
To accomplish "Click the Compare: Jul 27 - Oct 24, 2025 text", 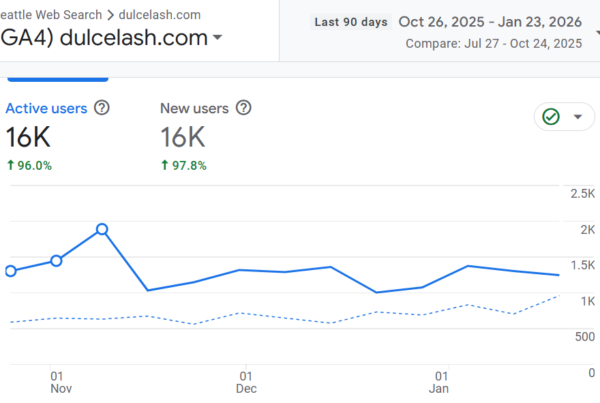I will (x=495, y=44).
